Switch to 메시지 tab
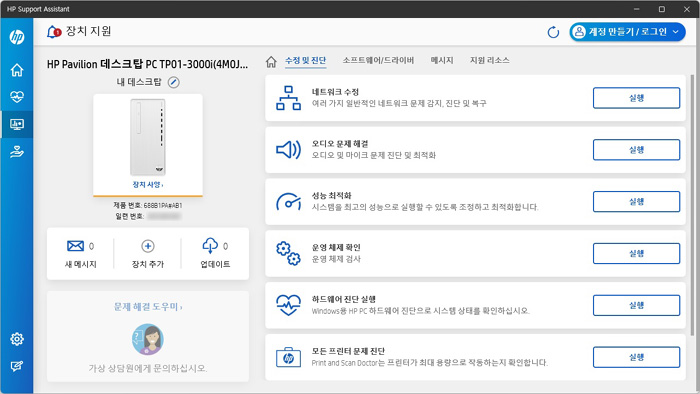Screen dimensions: 700x394 (x=442, y=60)
